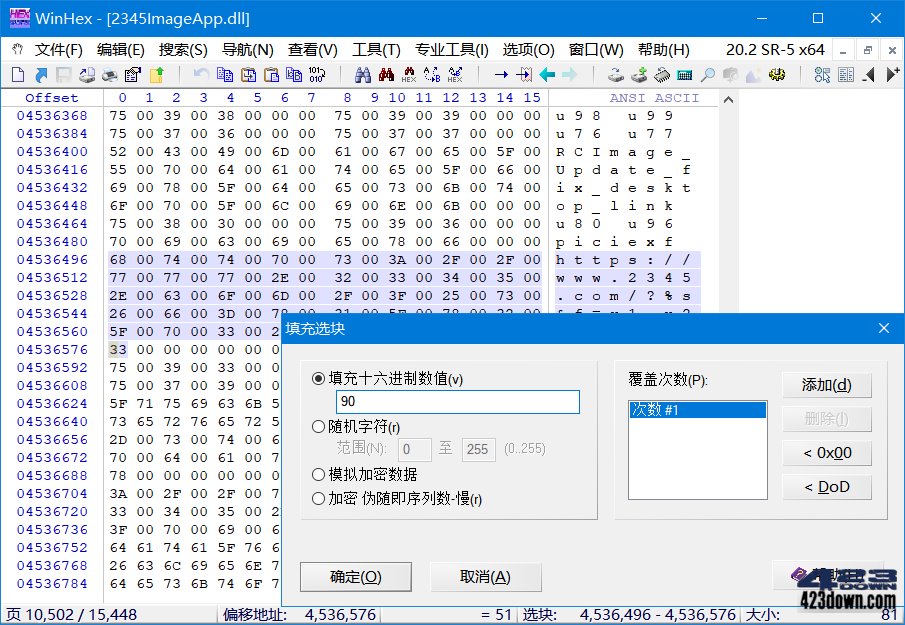Click the blue back navigation arrow
The height and width of the screenshot is (625, 905).
coord(549,73)
